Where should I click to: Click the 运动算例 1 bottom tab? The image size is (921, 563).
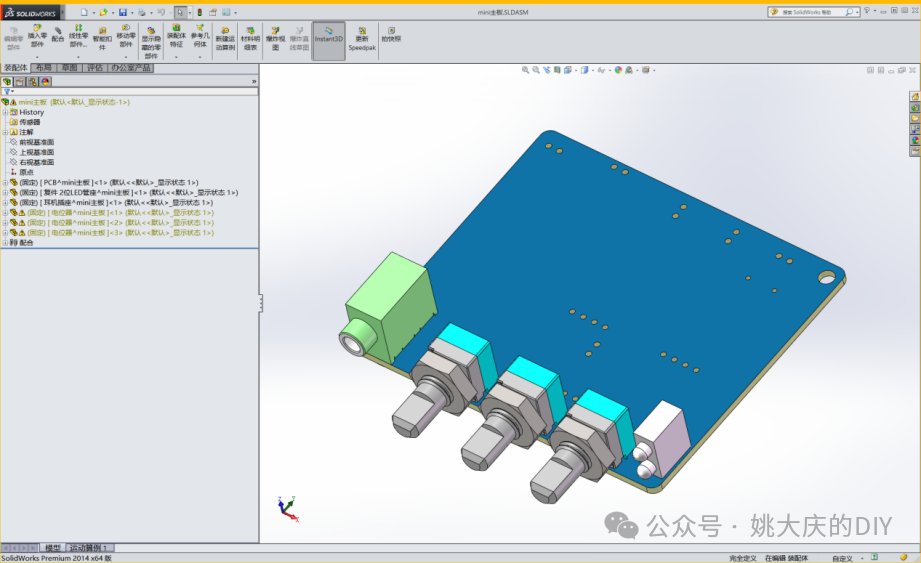[91, 548]
